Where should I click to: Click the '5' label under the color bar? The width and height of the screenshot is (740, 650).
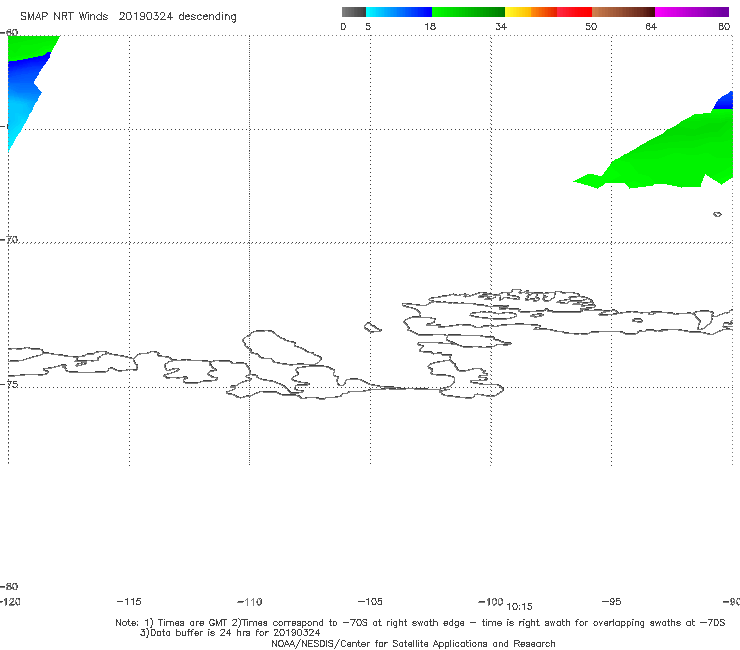coord(368,27)
